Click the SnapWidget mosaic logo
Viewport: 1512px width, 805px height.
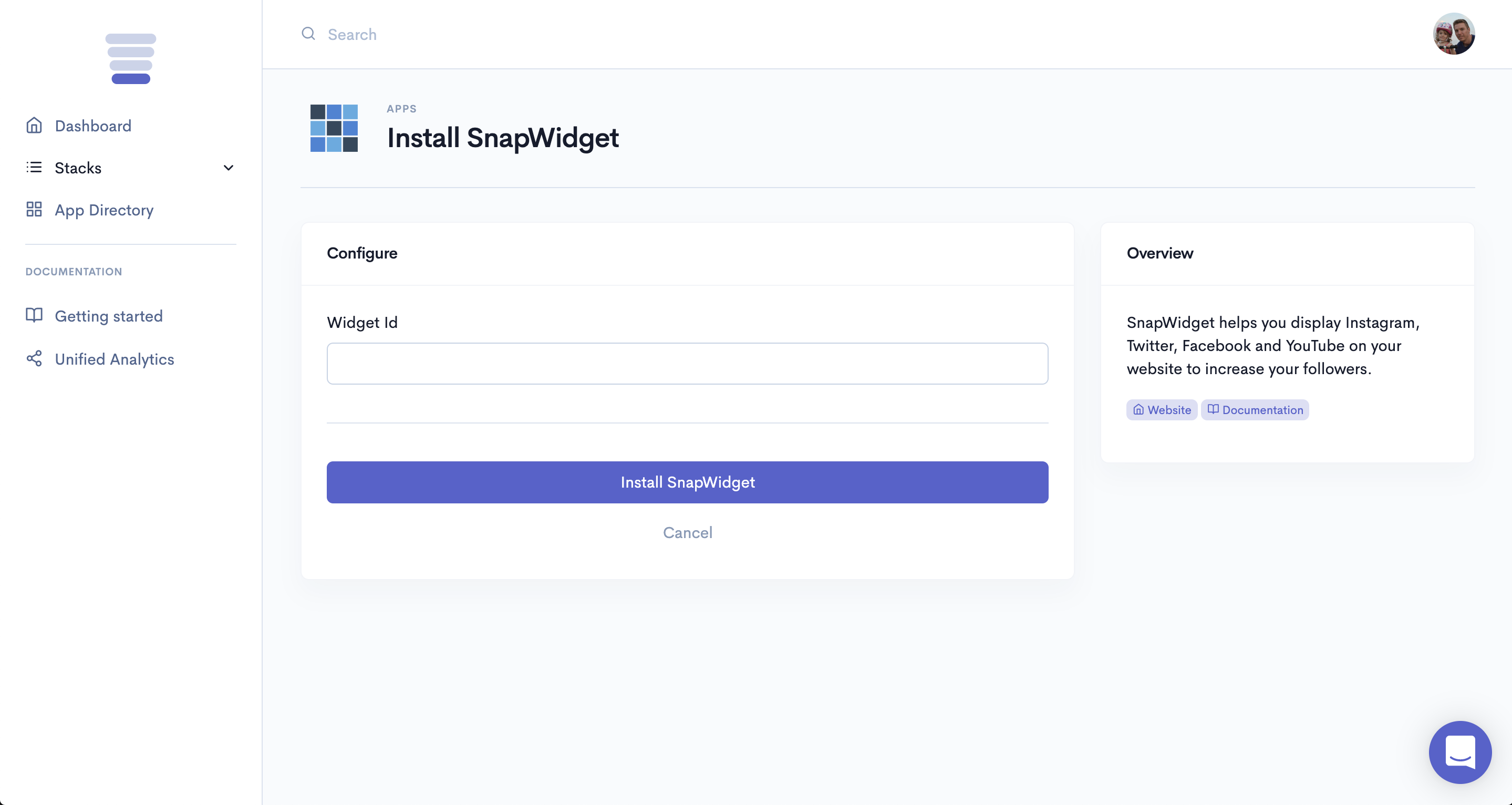(x=334, y=128)
